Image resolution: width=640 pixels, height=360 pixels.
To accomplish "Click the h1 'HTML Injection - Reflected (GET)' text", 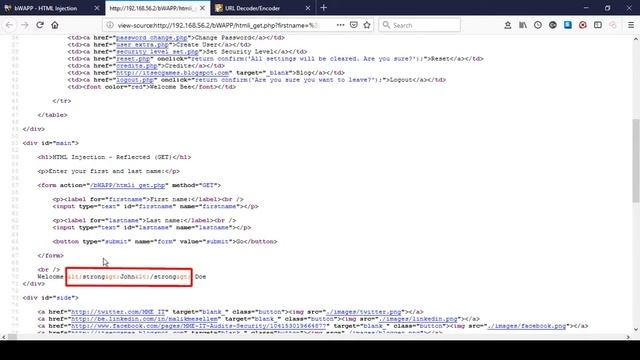I will click(x=114, y=157).
